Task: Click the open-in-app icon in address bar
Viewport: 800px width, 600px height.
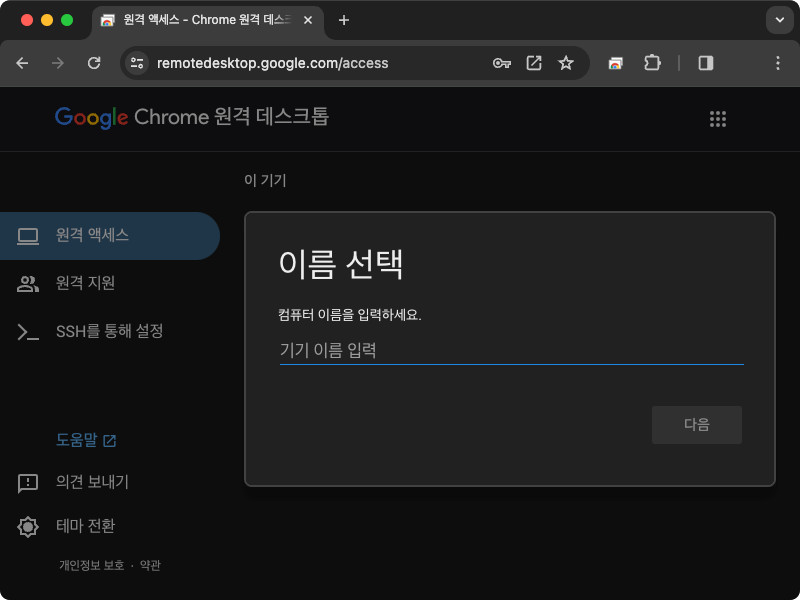Action: 534,63
